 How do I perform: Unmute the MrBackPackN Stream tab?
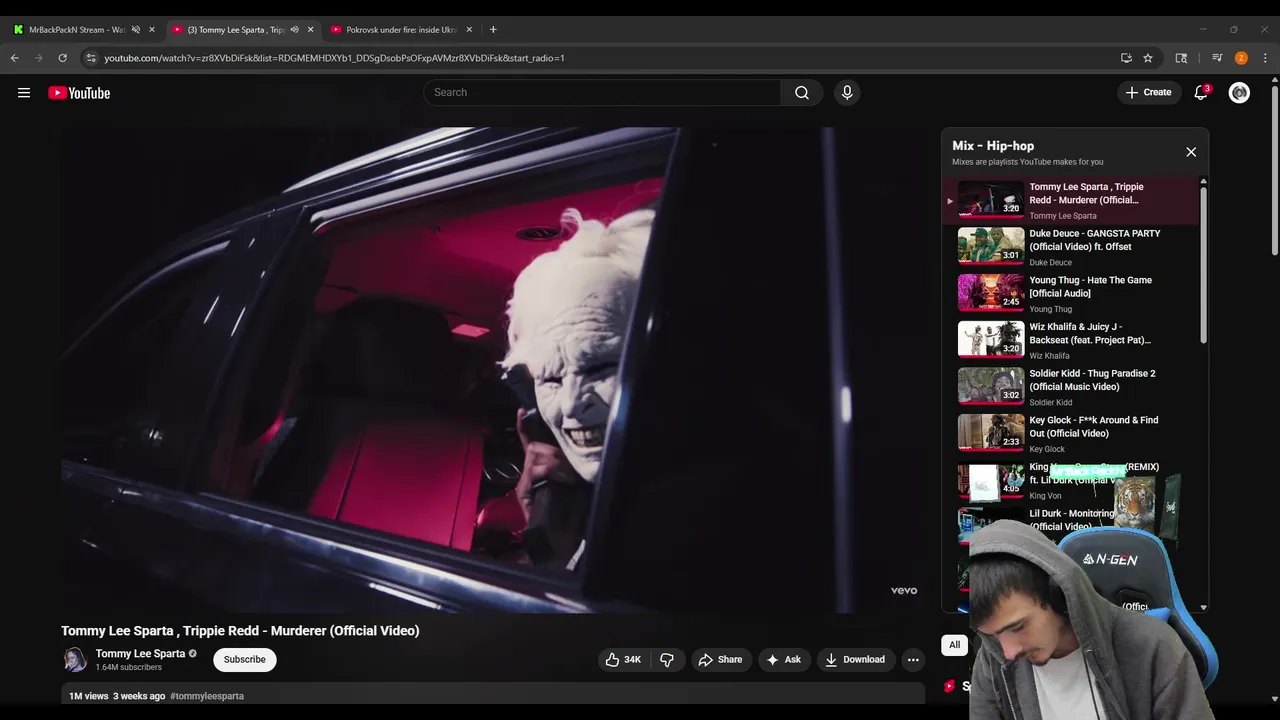point(136,30)
